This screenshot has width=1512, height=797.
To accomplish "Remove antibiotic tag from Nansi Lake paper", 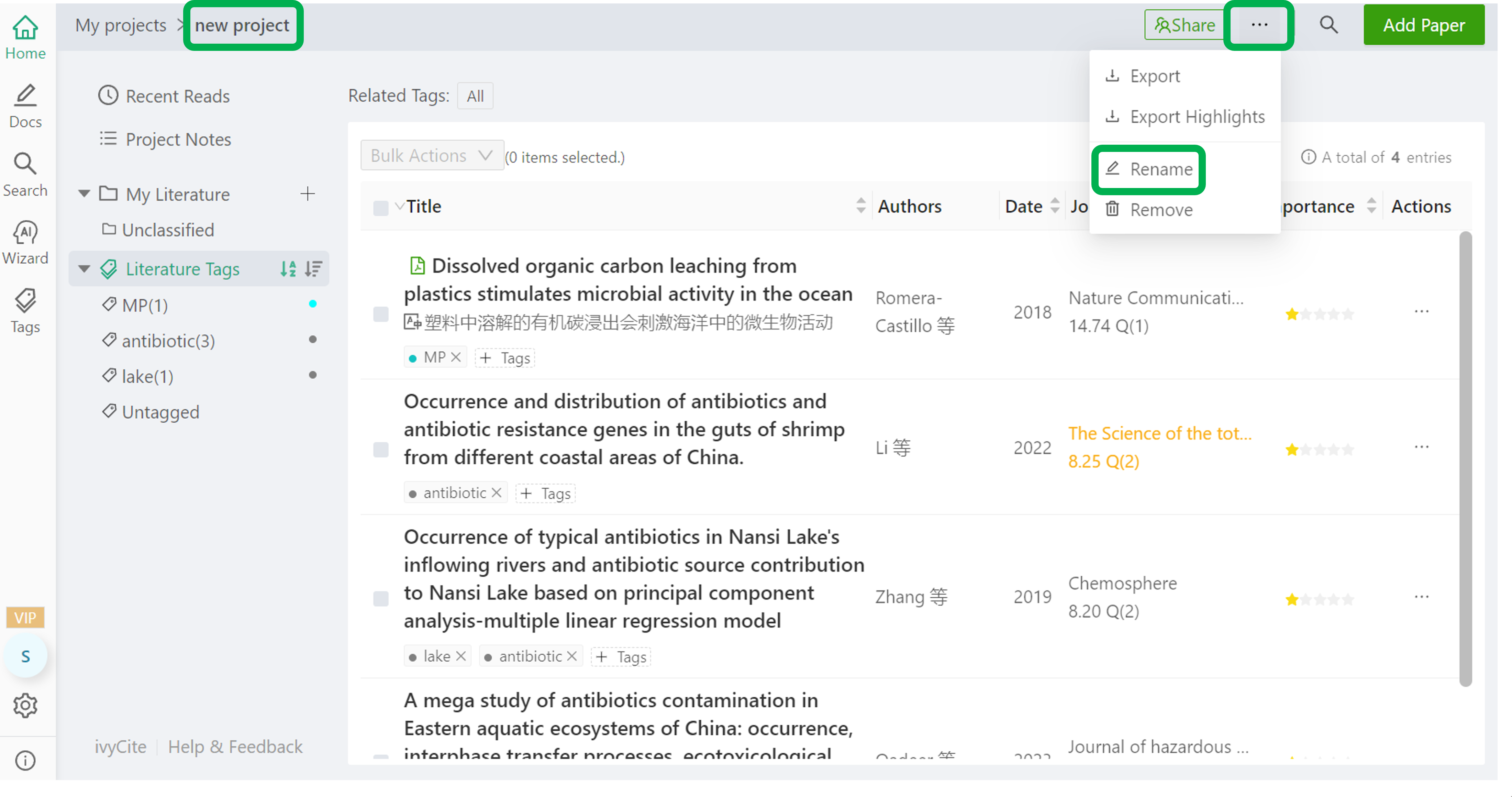I will pos(572,656).
